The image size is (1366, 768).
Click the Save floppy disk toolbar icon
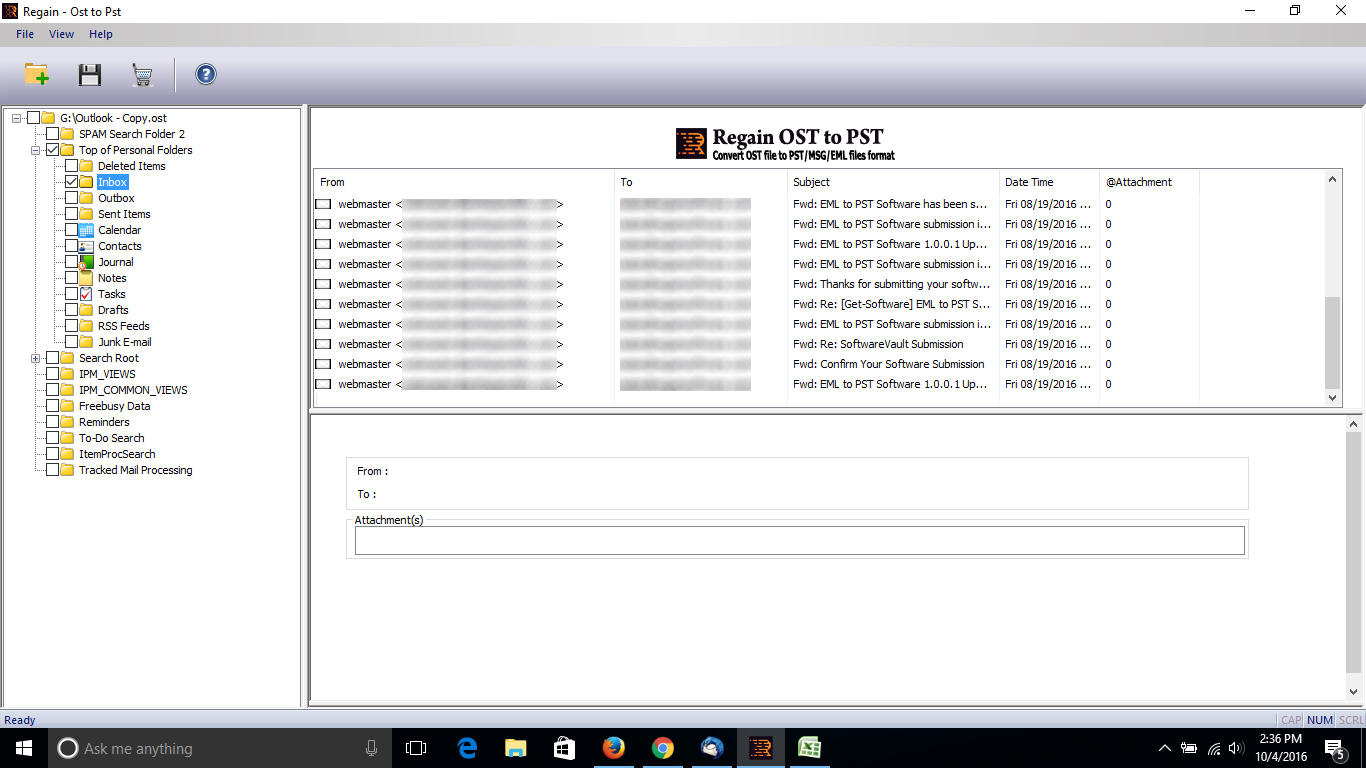90,74
